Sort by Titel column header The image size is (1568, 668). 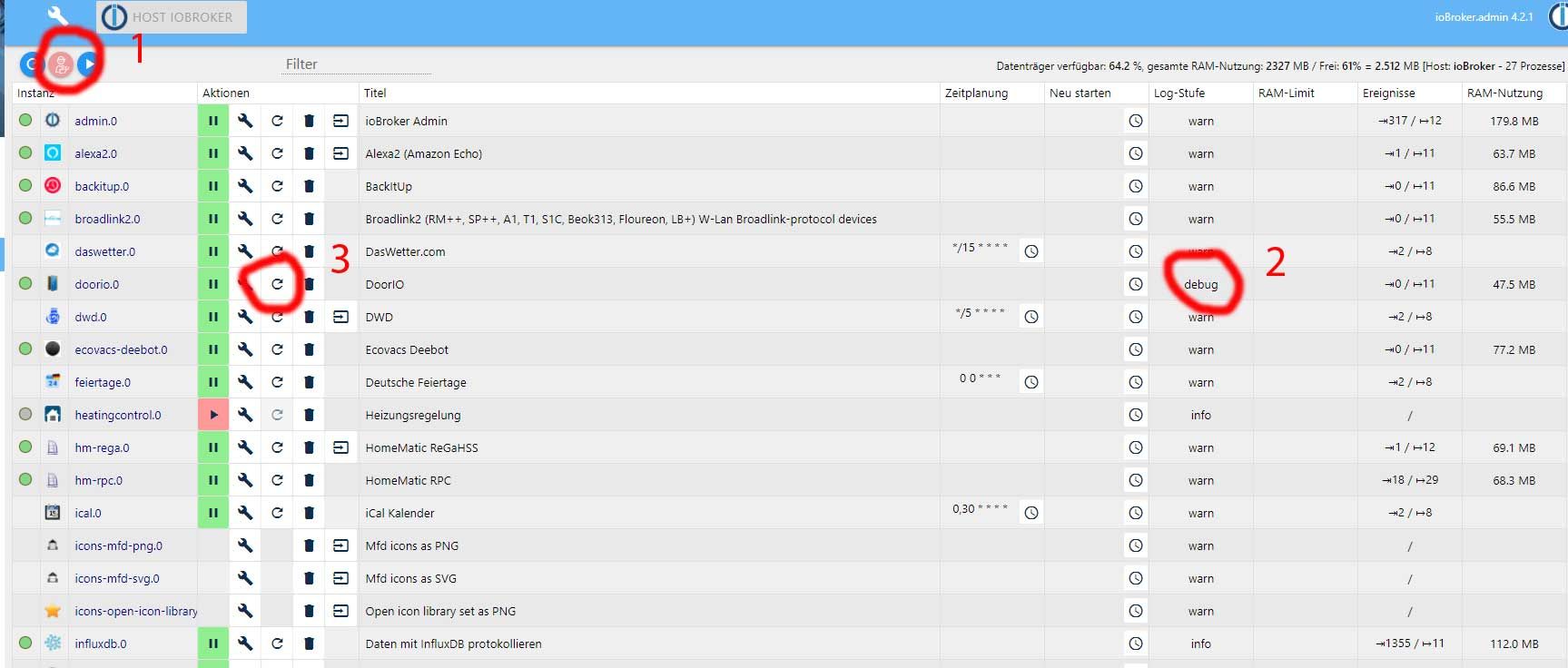coord(375,93)
